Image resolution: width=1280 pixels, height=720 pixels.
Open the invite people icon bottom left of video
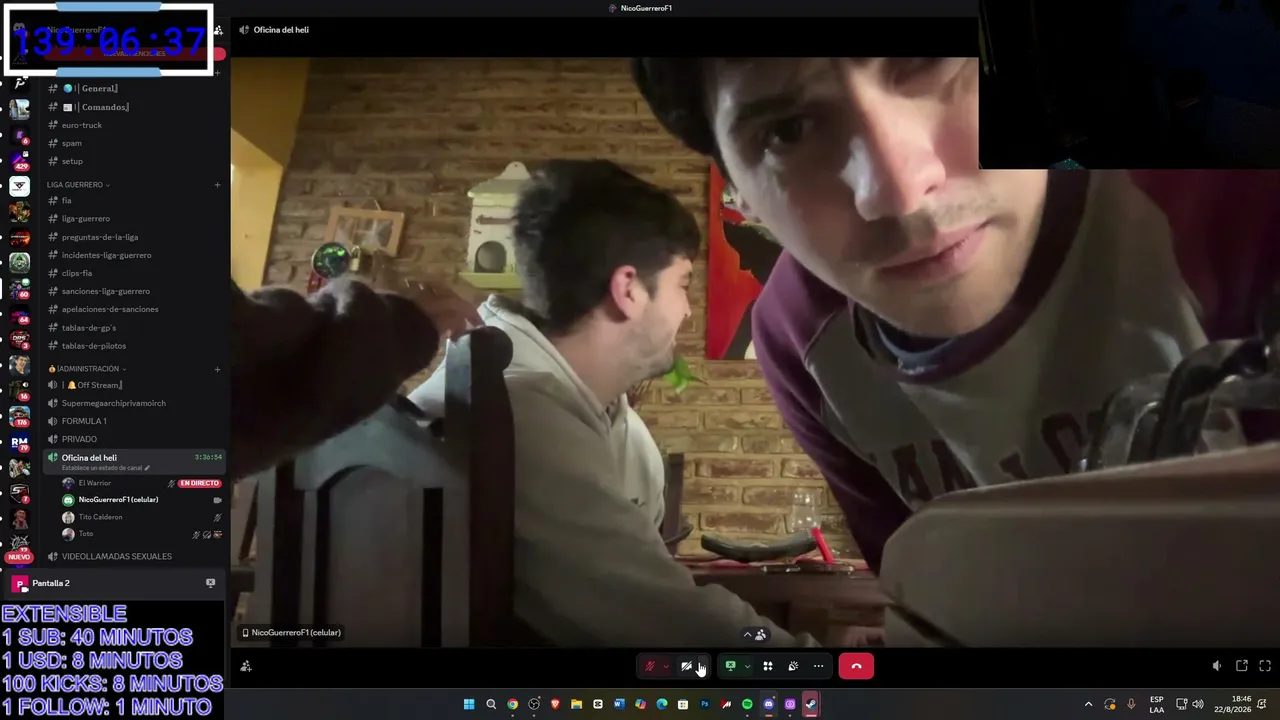(x=246, y=666)
